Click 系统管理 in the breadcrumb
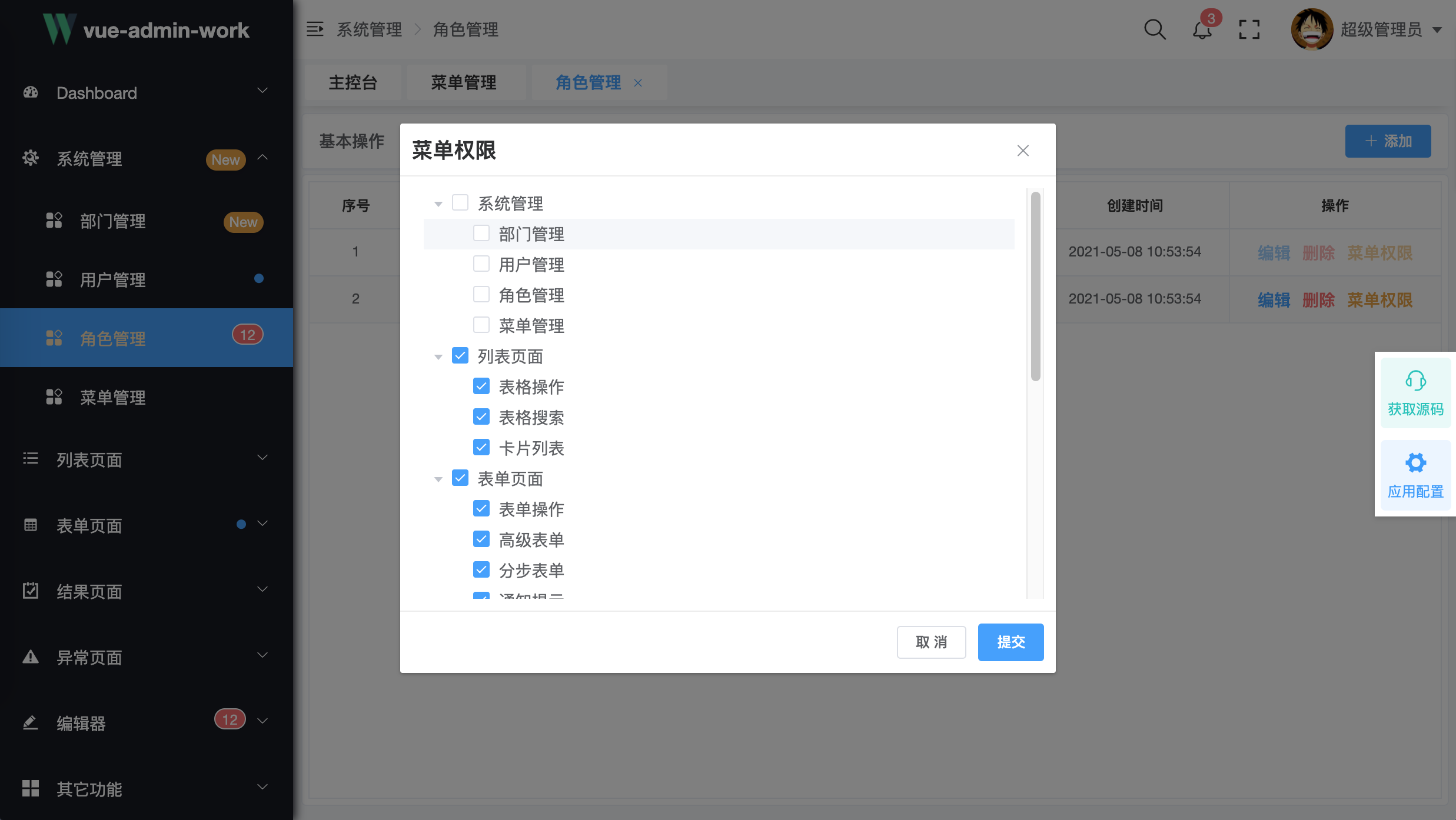Viewport: 1456px width, 820px height. pos(369,29)
